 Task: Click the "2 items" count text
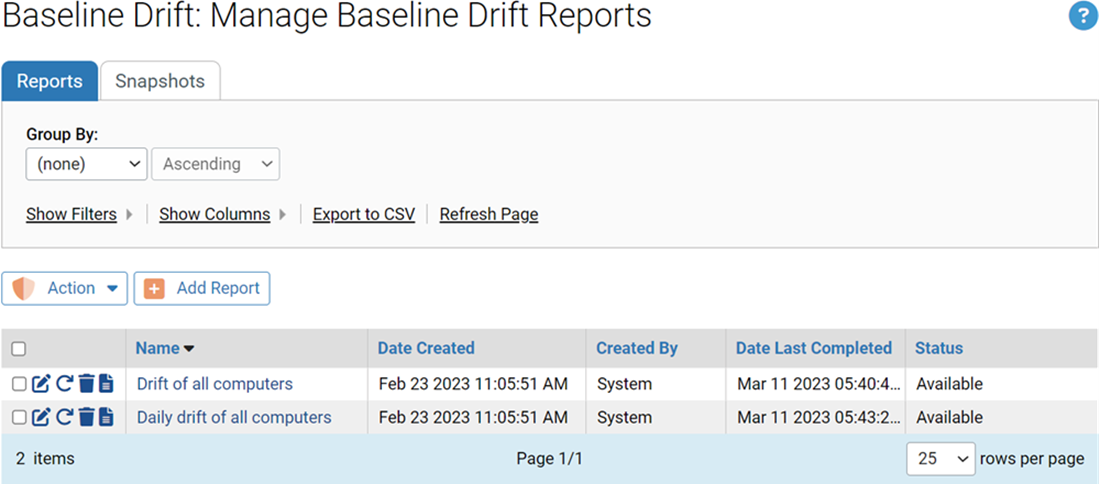click(45, 459)
